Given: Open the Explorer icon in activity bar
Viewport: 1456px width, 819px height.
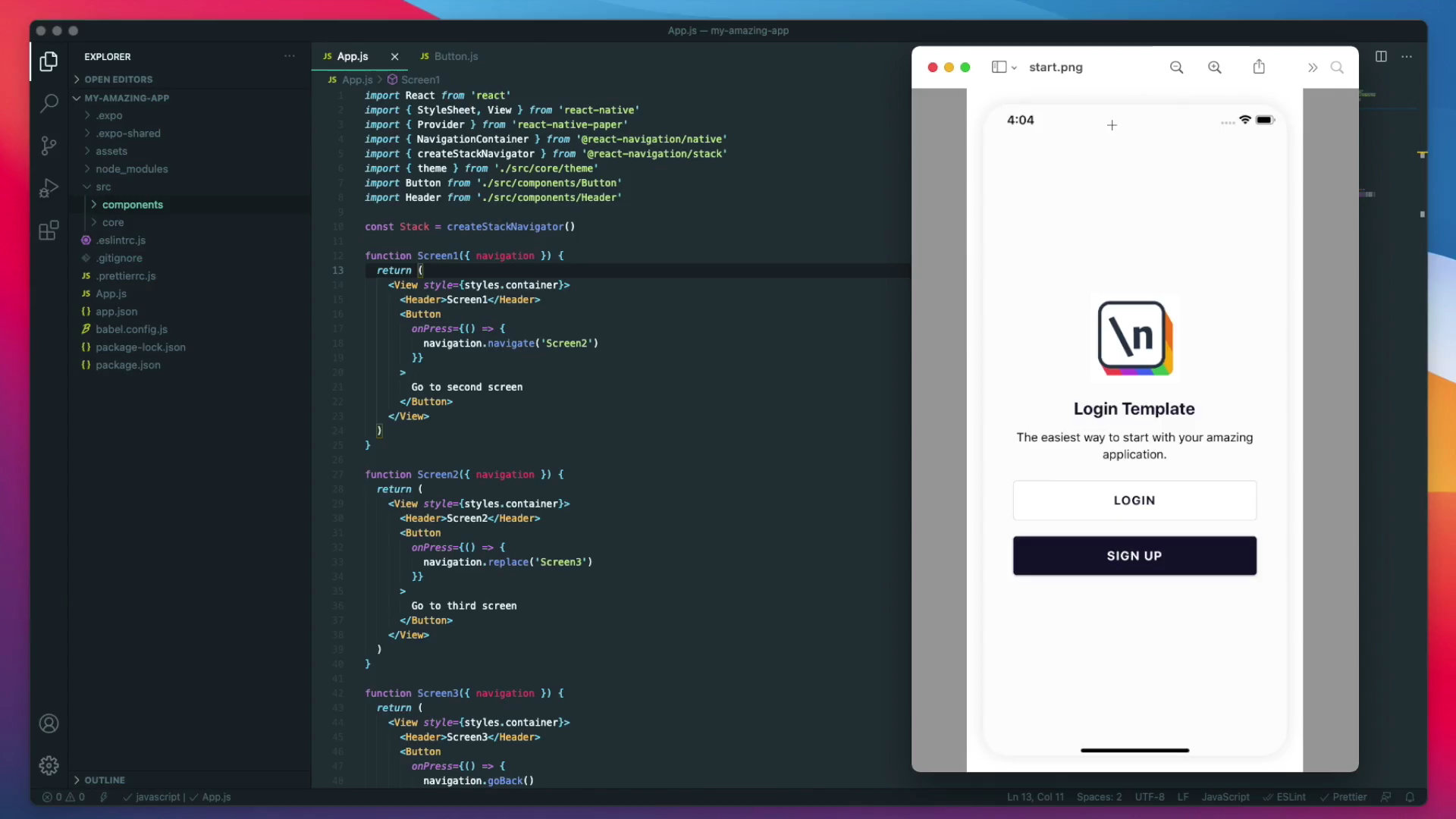Looking at the screenshot, I should click(x=49, y=62).
